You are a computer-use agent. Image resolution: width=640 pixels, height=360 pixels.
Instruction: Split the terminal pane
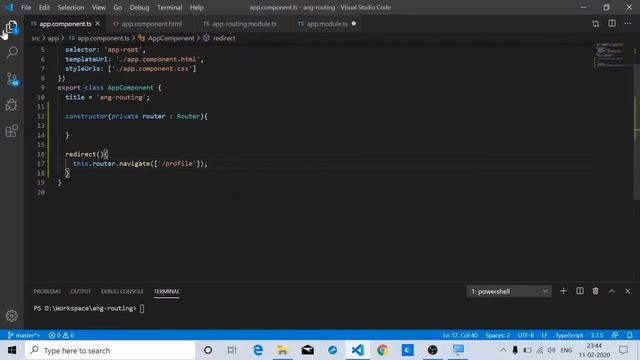580,291
